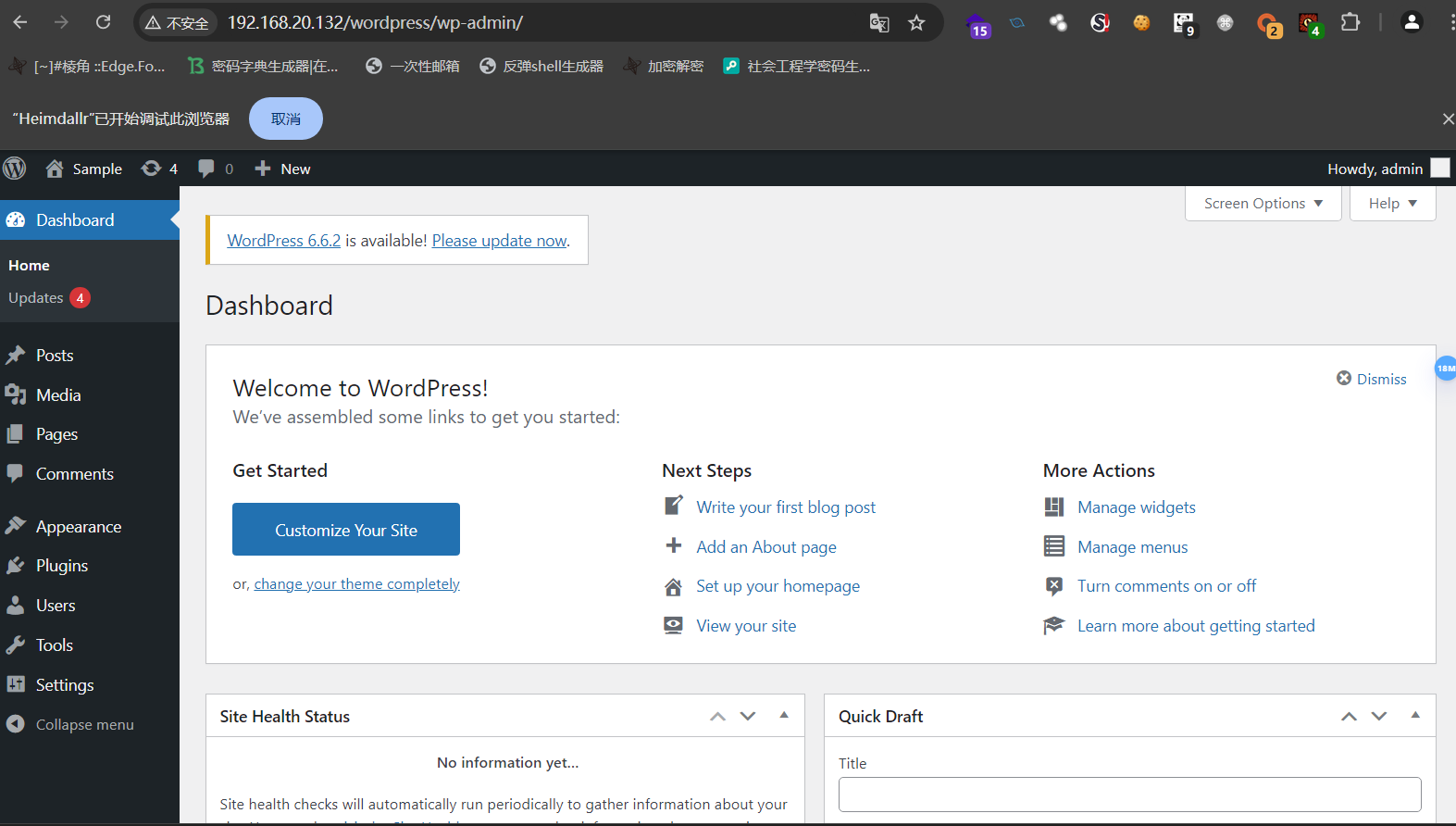Click Add an About page link
Viewport: 1456px width, 826px height.
[766, 547]
